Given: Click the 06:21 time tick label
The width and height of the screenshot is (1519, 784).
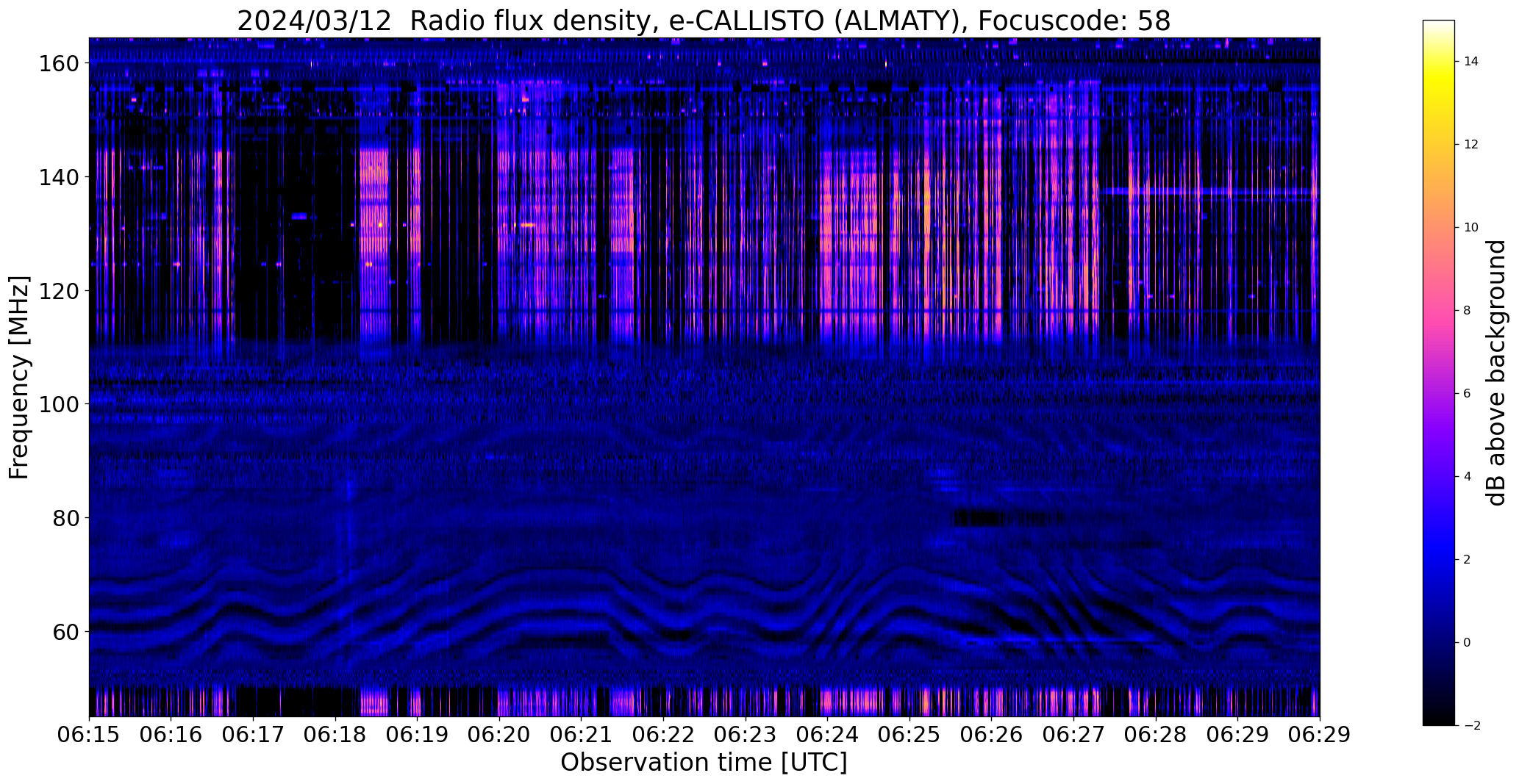Looking at the screenshot, I should (582, 736).
